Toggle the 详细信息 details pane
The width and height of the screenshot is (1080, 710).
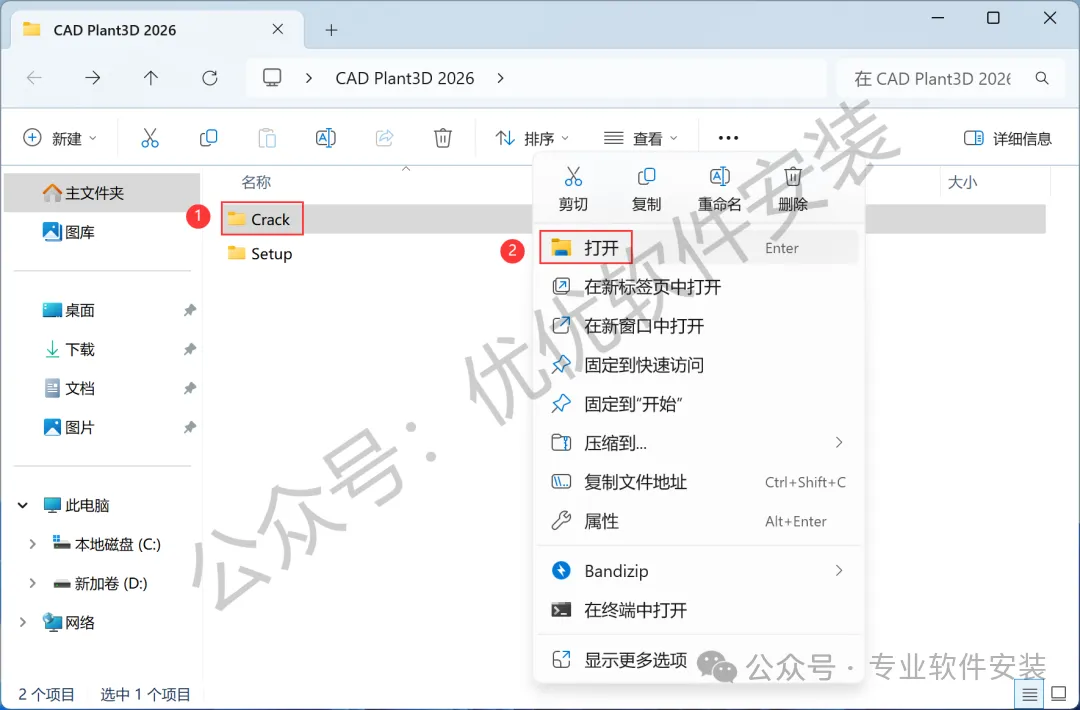1008,138
